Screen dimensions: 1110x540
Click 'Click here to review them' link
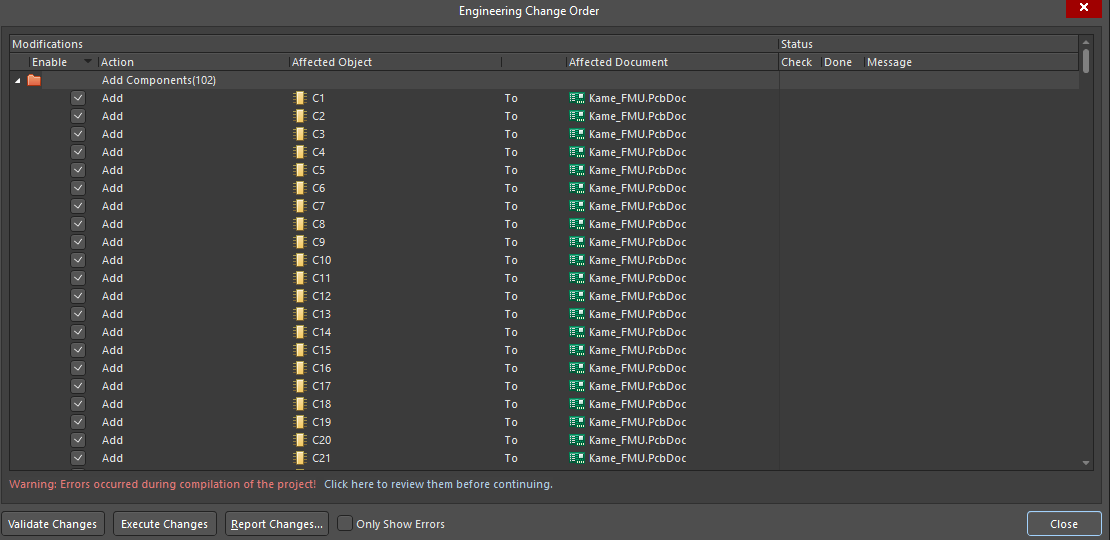point(438,485)
